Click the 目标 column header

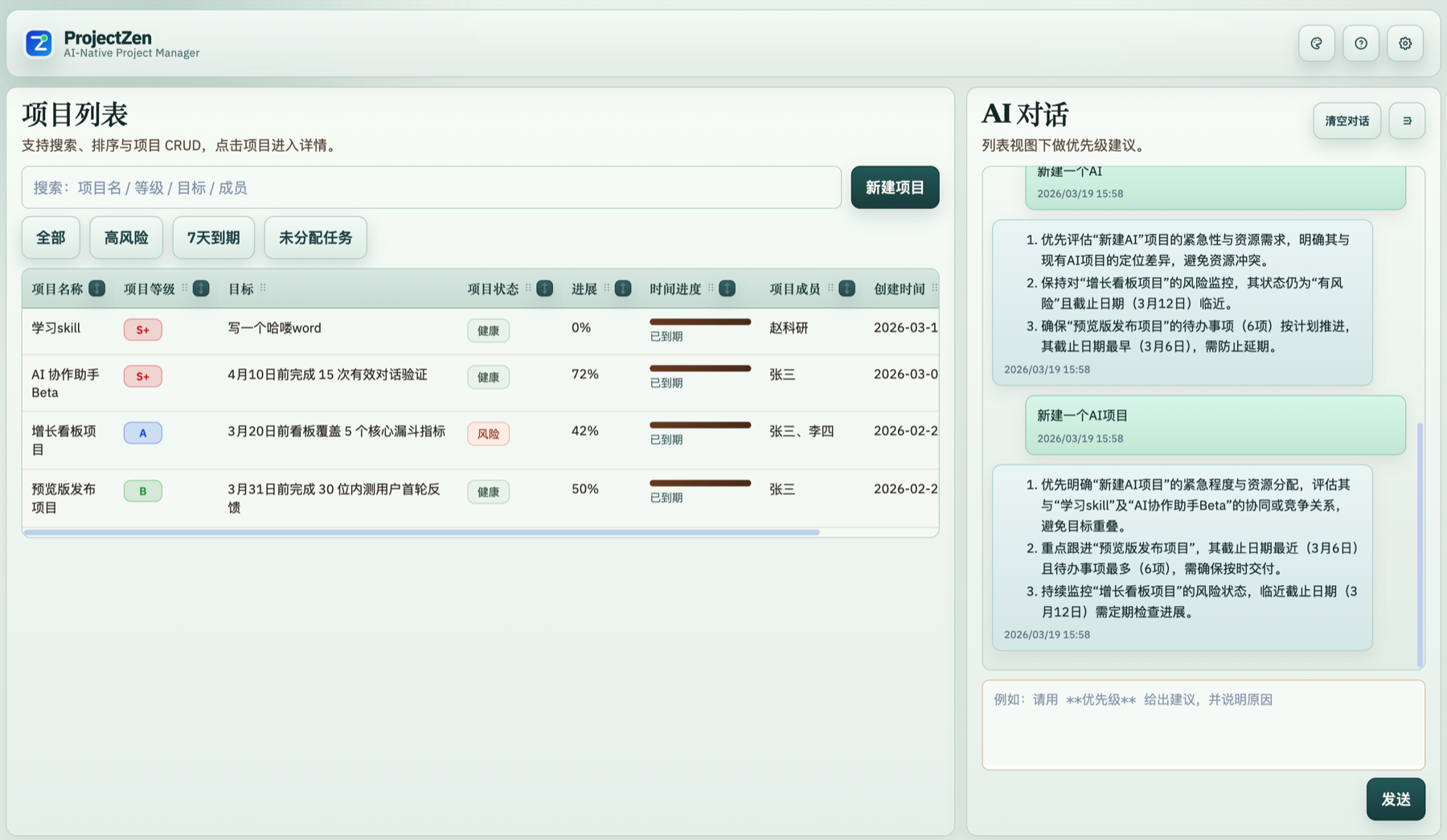pyautogui.click(x=240, y=289)
